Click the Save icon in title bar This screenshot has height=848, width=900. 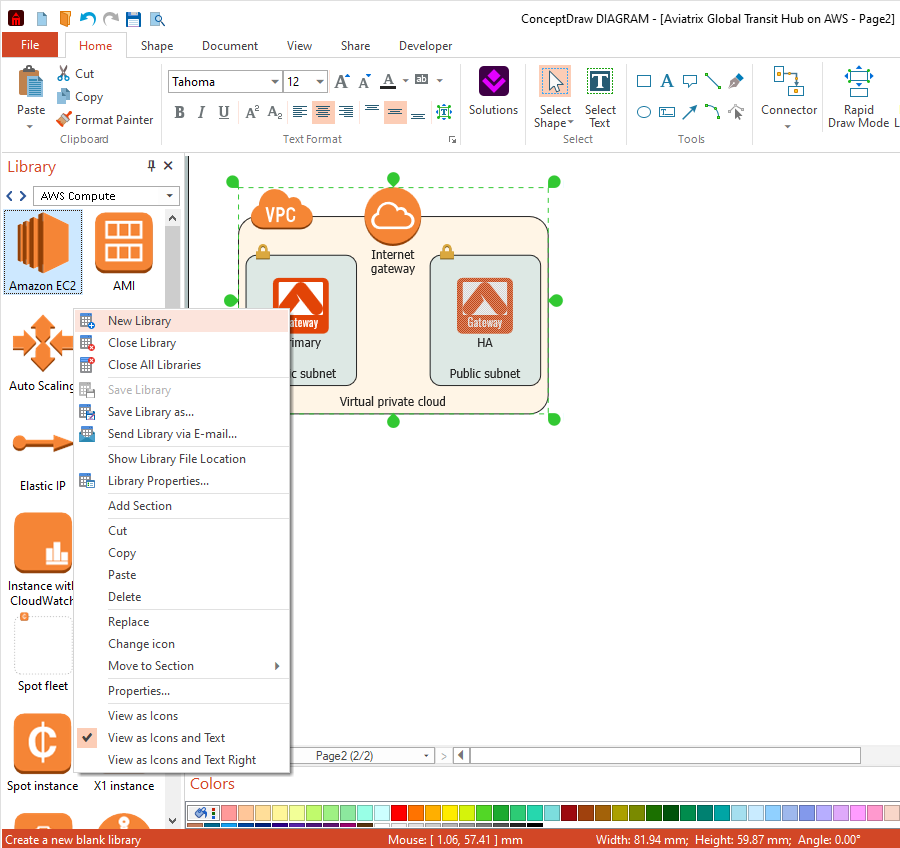coord(133,19)
